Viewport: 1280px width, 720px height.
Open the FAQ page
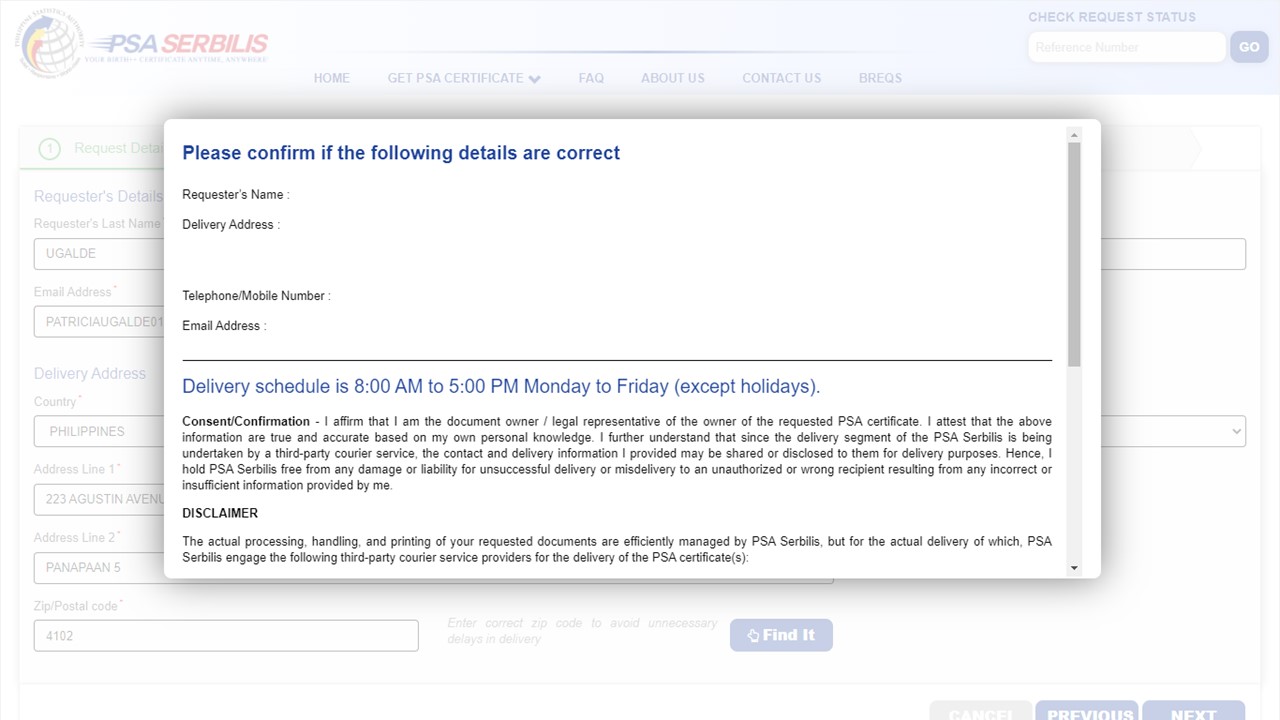click(591, 78)
